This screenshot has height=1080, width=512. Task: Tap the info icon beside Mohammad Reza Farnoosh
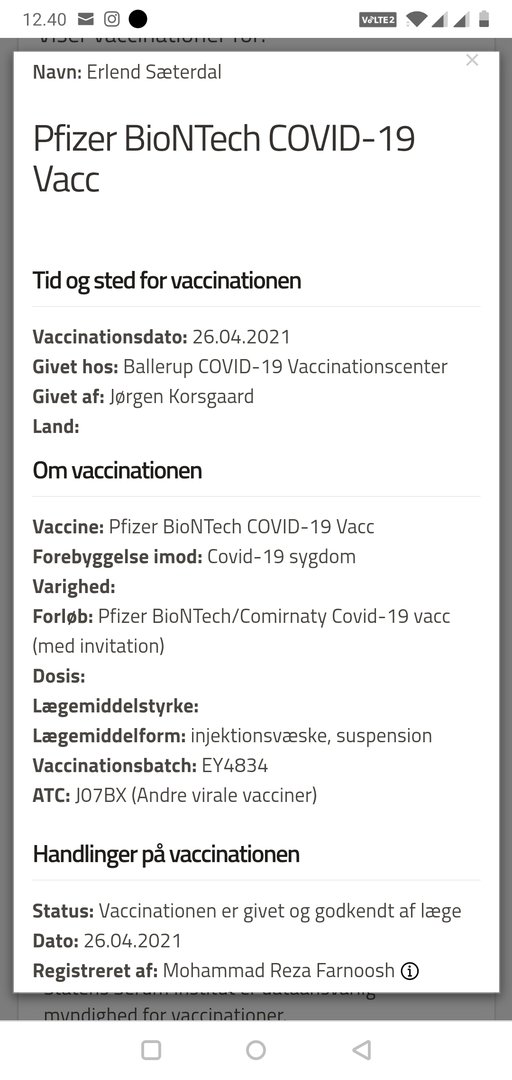pos(410,971)
